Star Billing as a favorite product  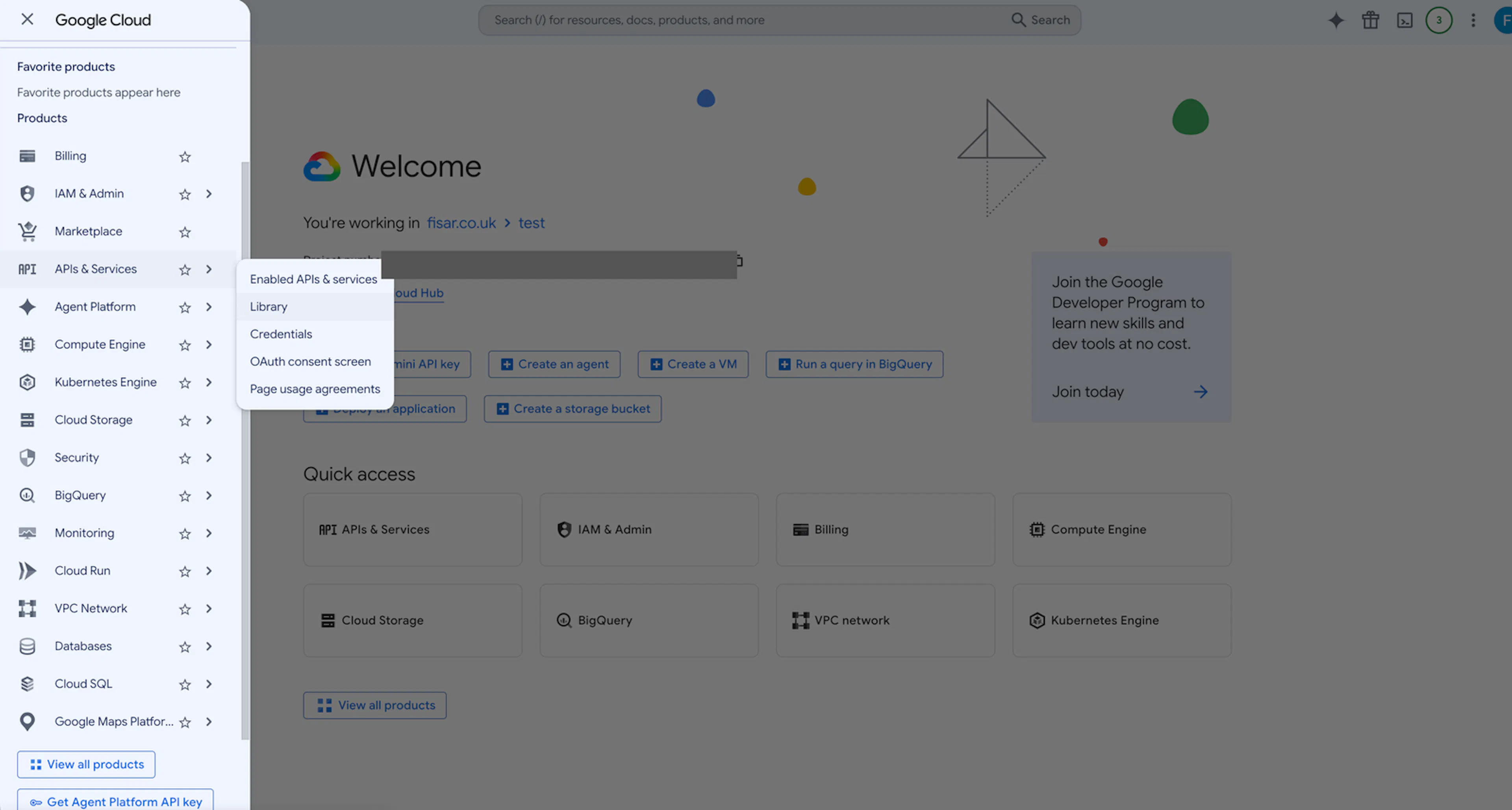[185, 157]
